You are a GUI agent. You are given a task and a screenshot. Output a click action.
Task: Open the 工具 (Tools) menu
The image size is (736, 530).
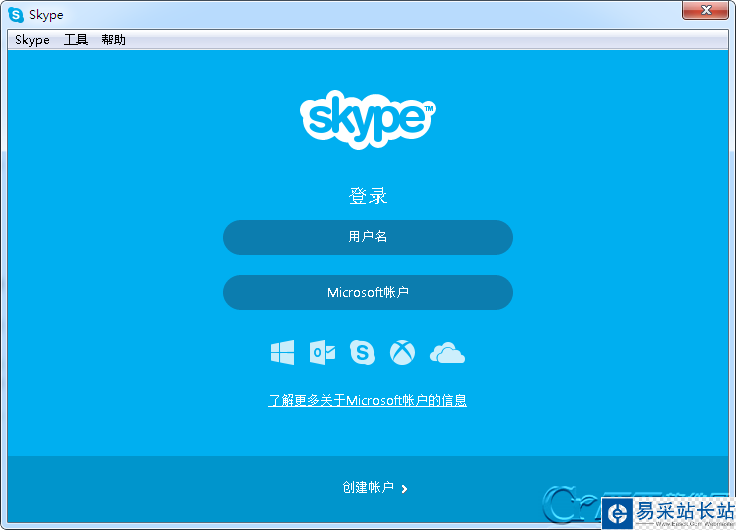pos(76,40)
